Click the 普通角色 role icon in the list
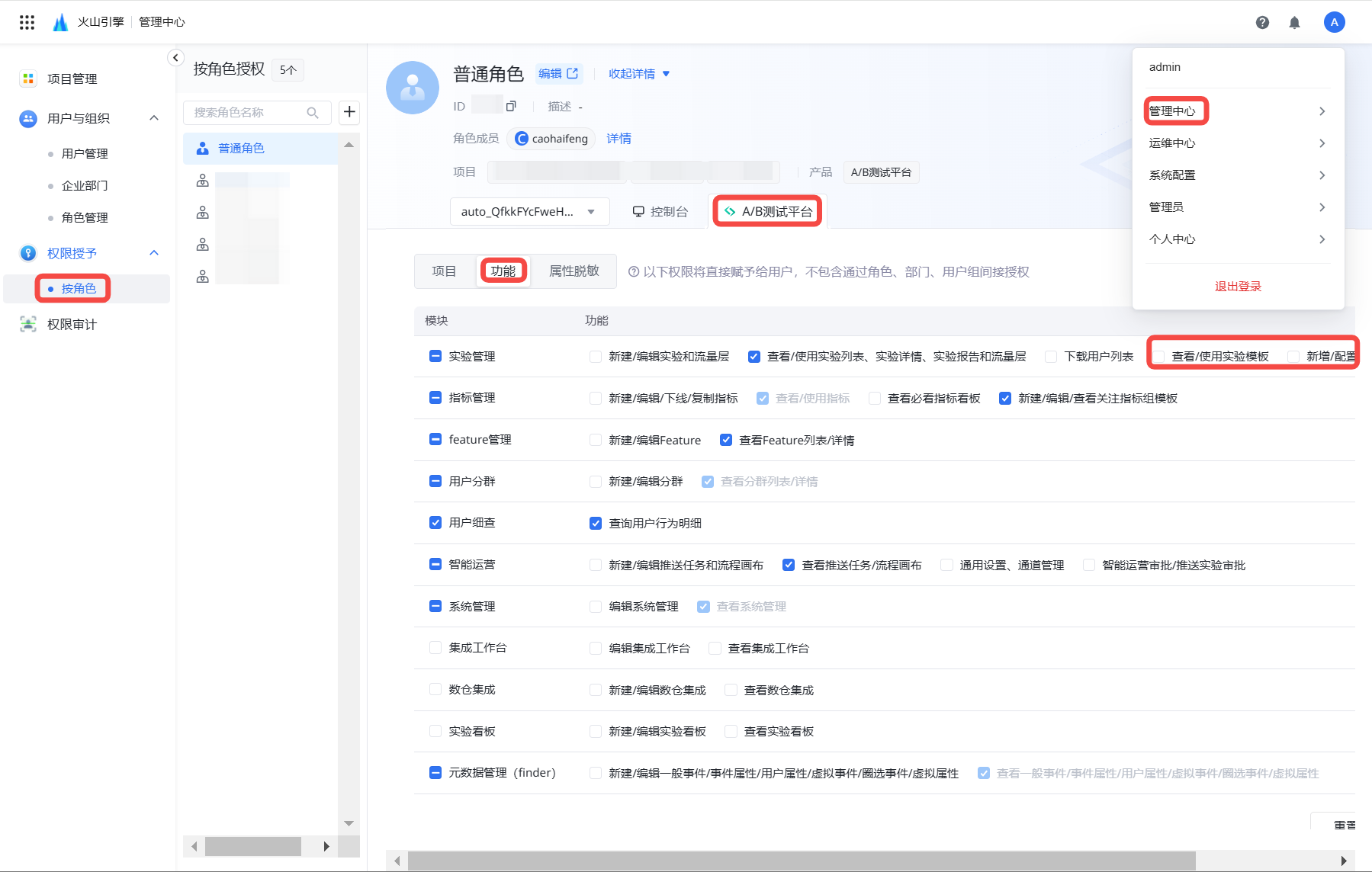The image size is (1372, 872). click(202, 148)
